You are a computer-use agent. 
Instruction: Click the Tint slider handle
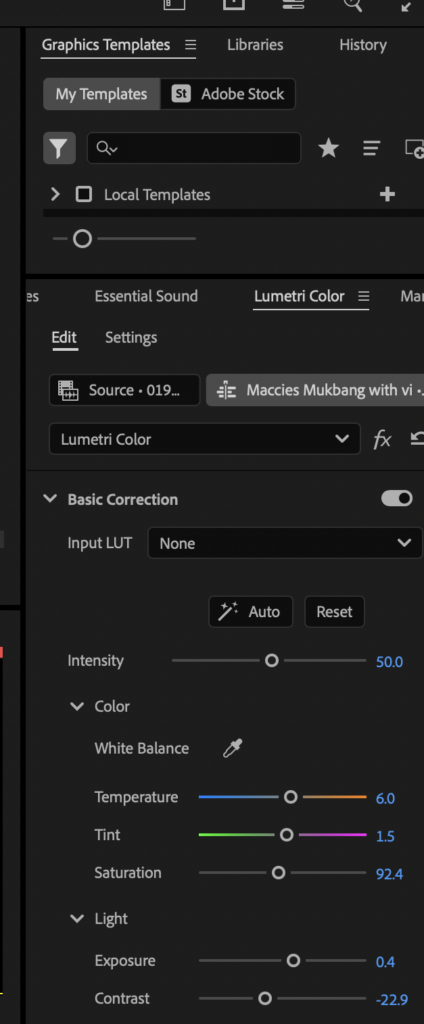pos(286,835)
